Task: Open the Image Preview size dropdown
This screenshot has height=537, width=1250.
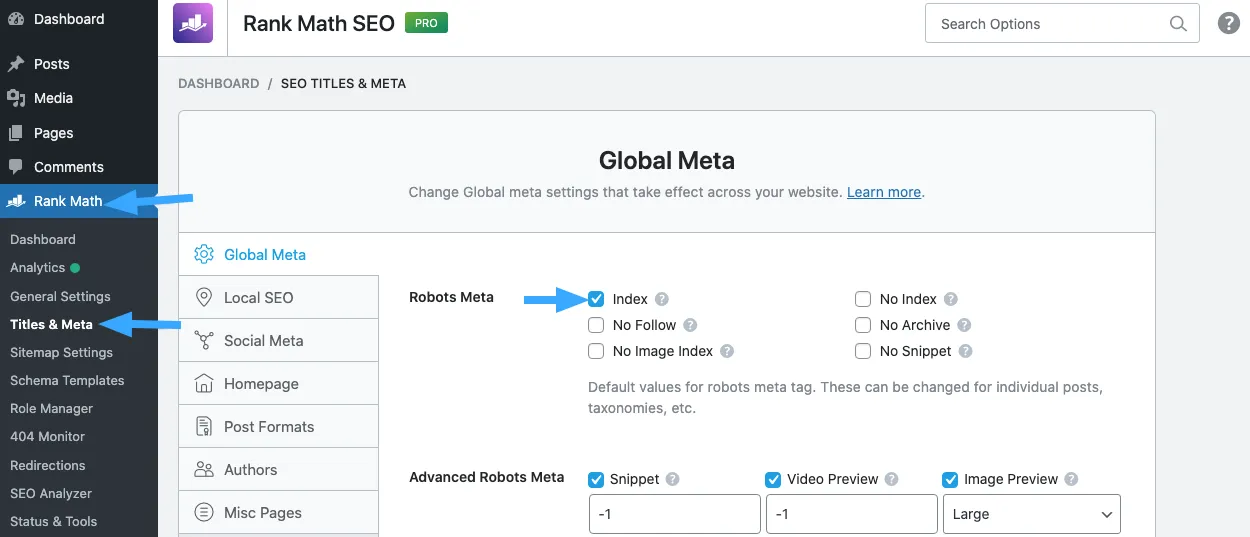Action: [x=1031, y=514]
